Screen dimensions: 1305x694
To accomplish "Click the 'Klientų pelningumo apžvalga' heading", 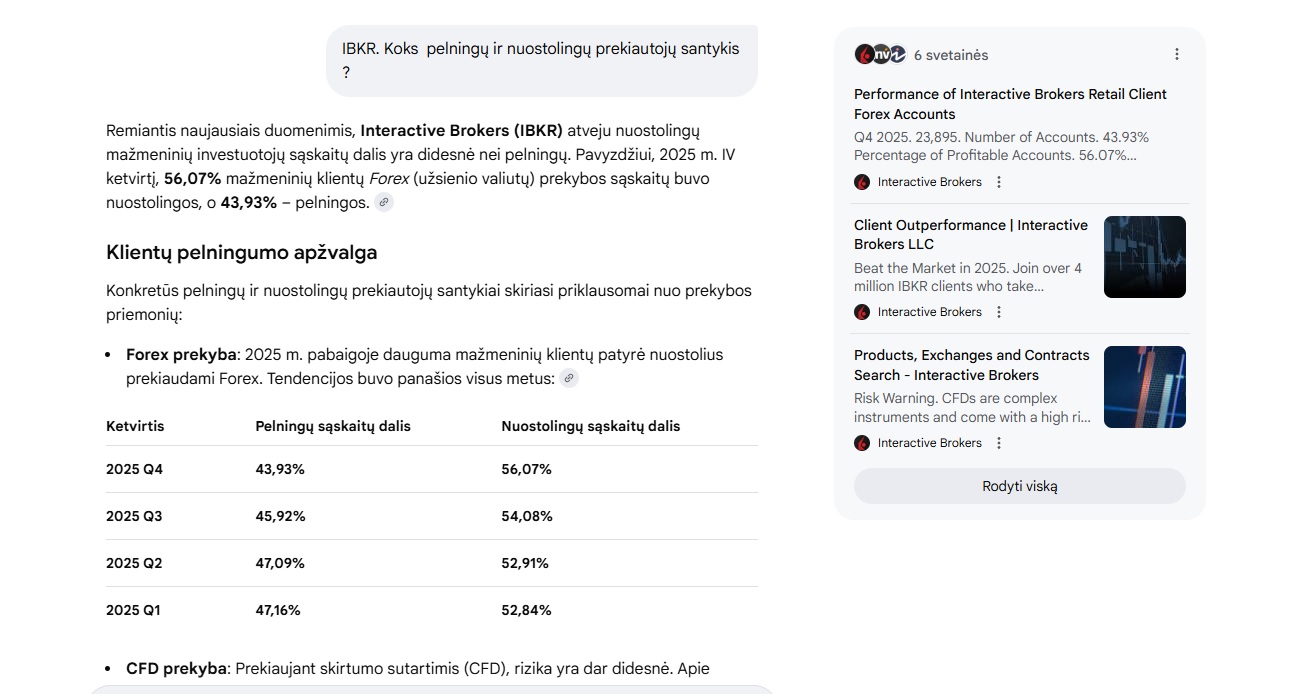I will pyautogui.click(x=242, y=252).
